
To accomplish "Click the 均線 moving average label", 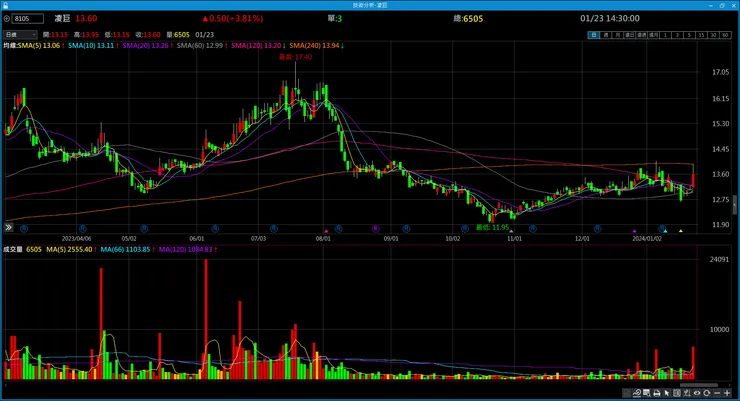I will 10,45.
